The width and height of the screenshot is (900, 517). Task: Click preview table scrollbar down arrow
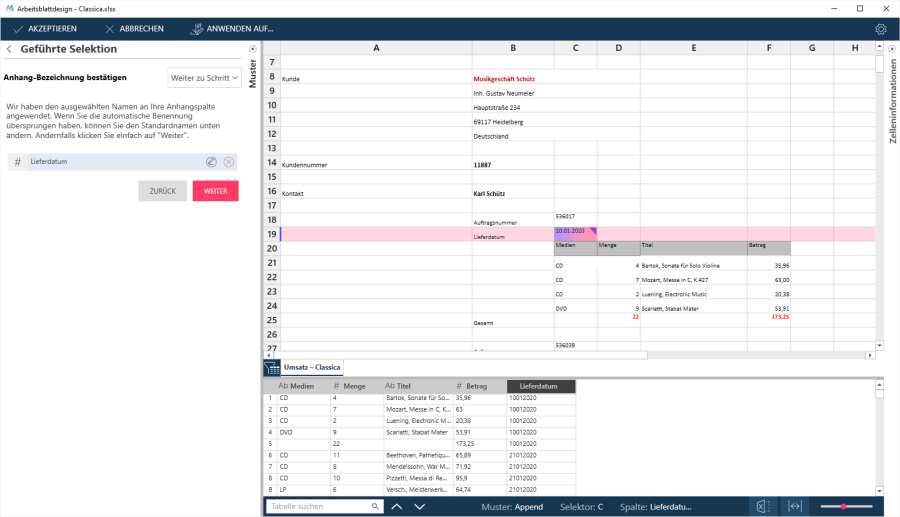click(879, 491)
